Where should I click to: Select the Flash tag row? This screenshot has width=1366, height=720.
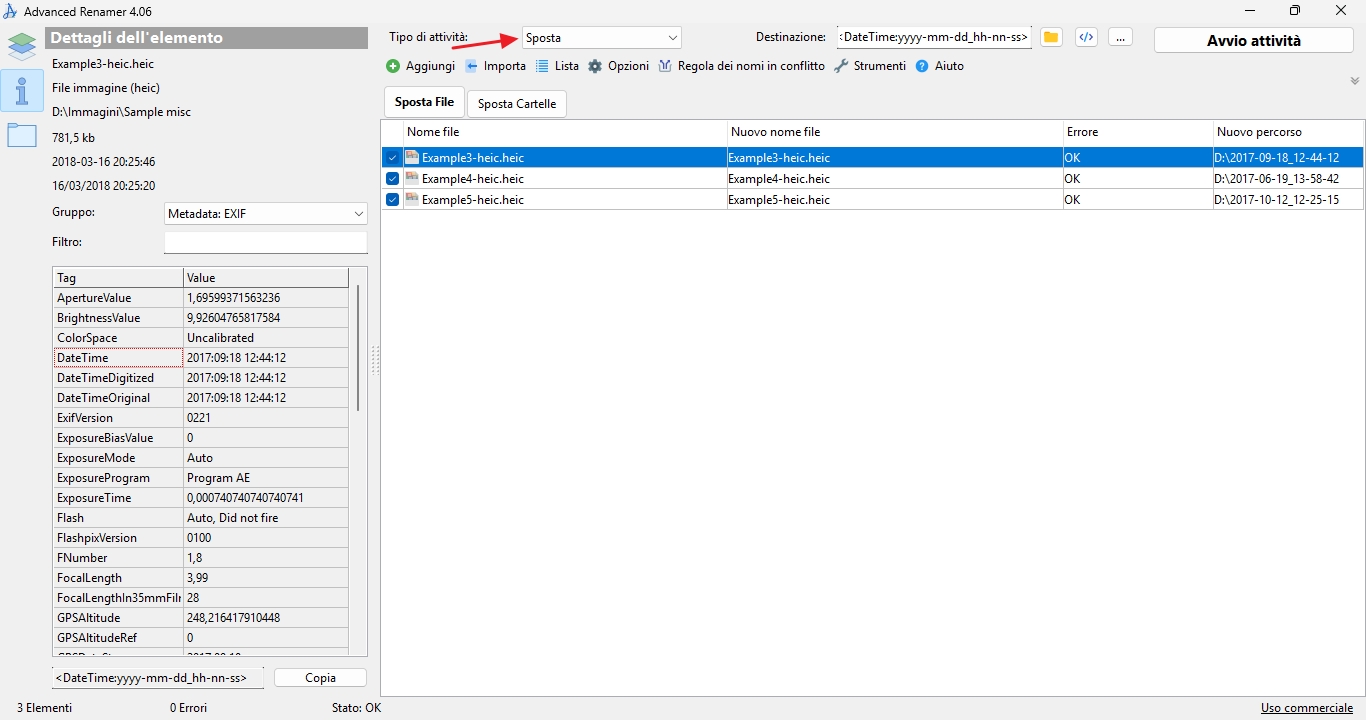click(201, 518)
